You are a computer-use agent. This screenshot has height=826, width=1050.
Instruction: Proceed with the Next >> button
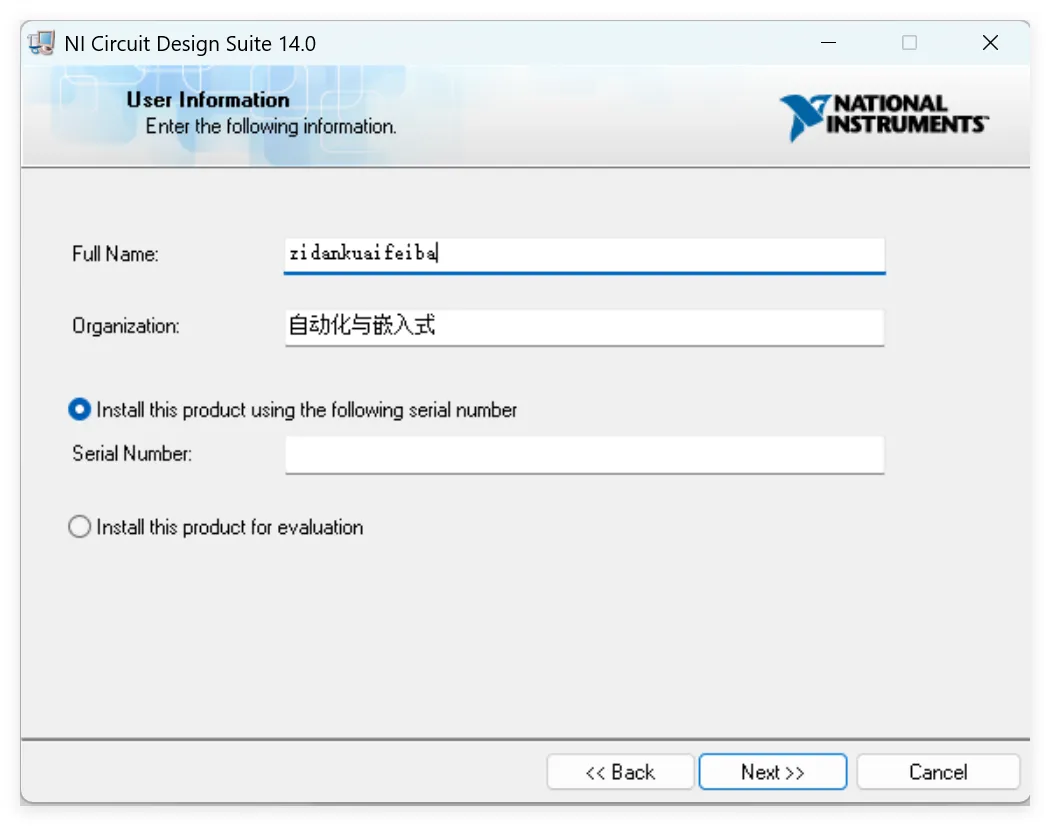pos(773,772)
